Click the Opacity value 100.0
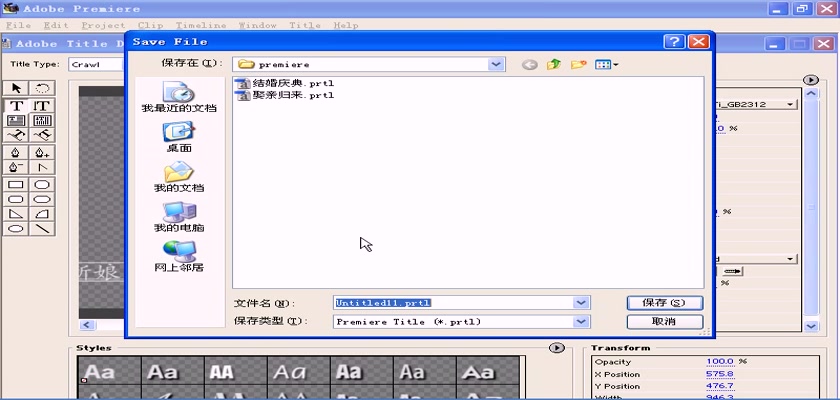Screen dimensions: 840x400 [x=720, y=362]
